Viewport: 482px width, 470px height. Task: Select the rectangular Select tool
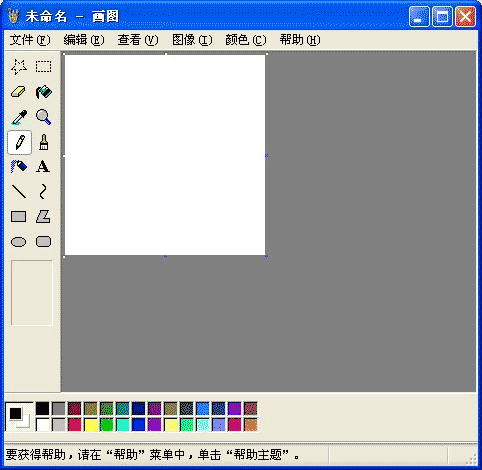click(x=44, y=67)
